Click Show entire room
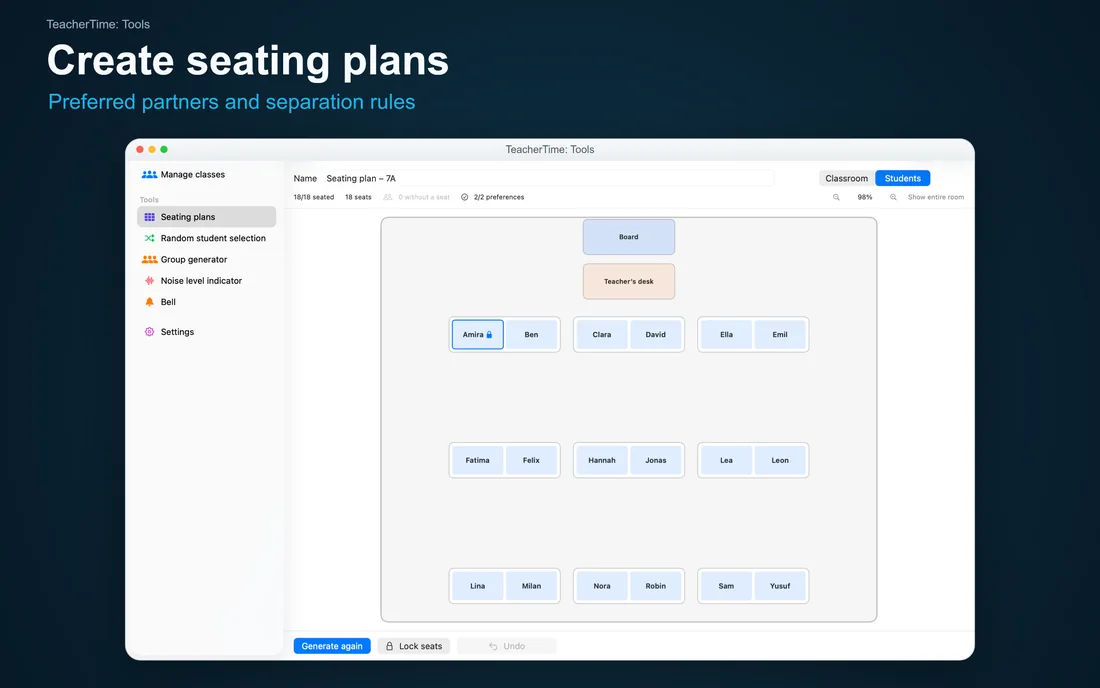 (x=936, y=198)
